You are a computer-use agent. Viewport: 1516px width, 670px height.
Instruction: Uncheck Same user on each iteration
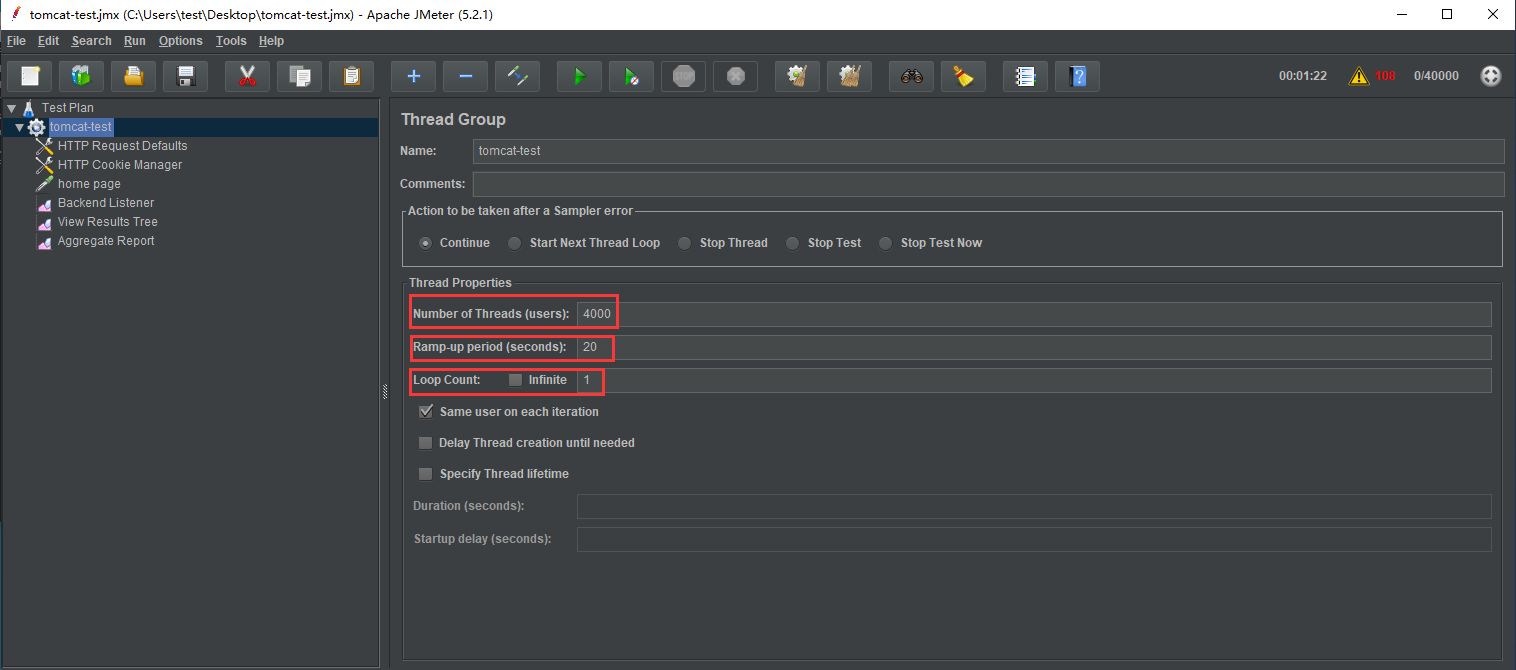(x=426, y=411)
